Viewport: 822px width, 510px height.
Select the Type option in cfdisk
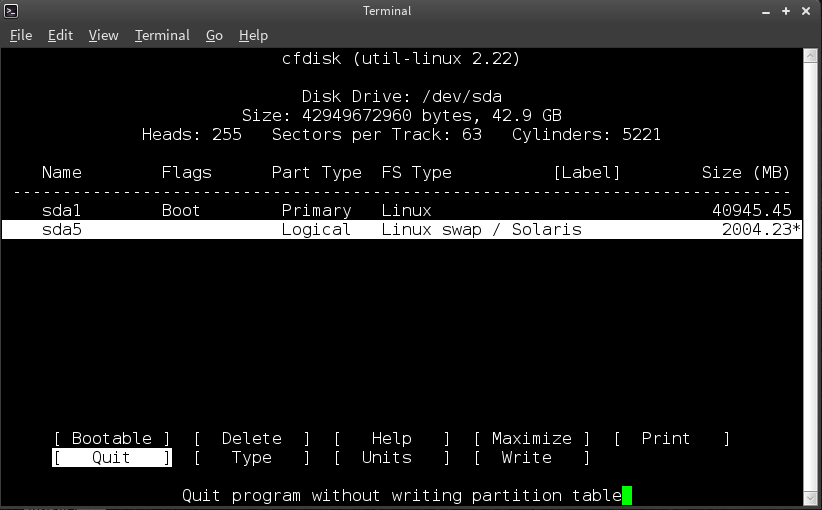(x=252, y=458)
